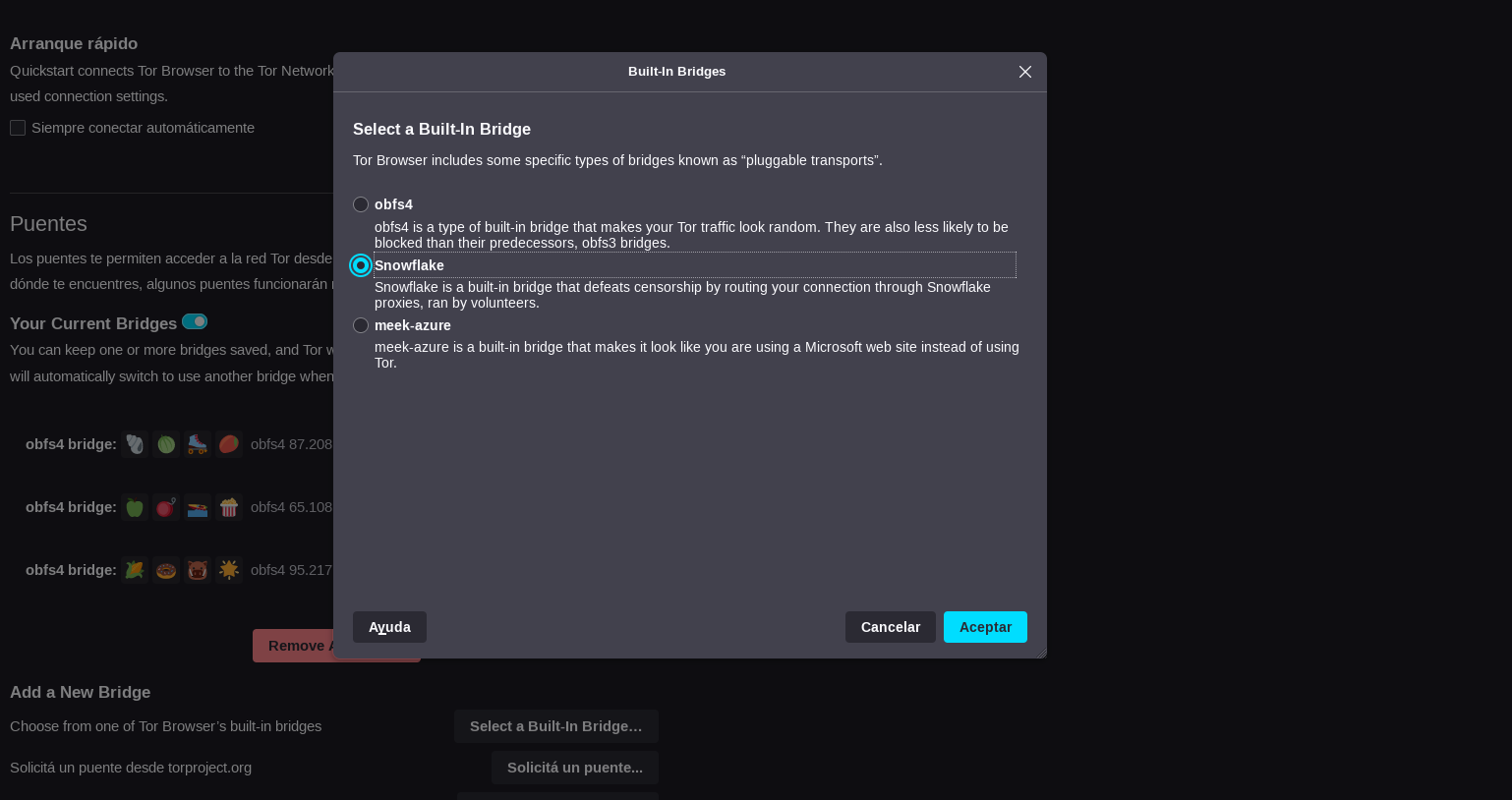This screenshot has height=800, width=1512.
Task: Click the popcorn emoji icon
Action: pos(229,507)
